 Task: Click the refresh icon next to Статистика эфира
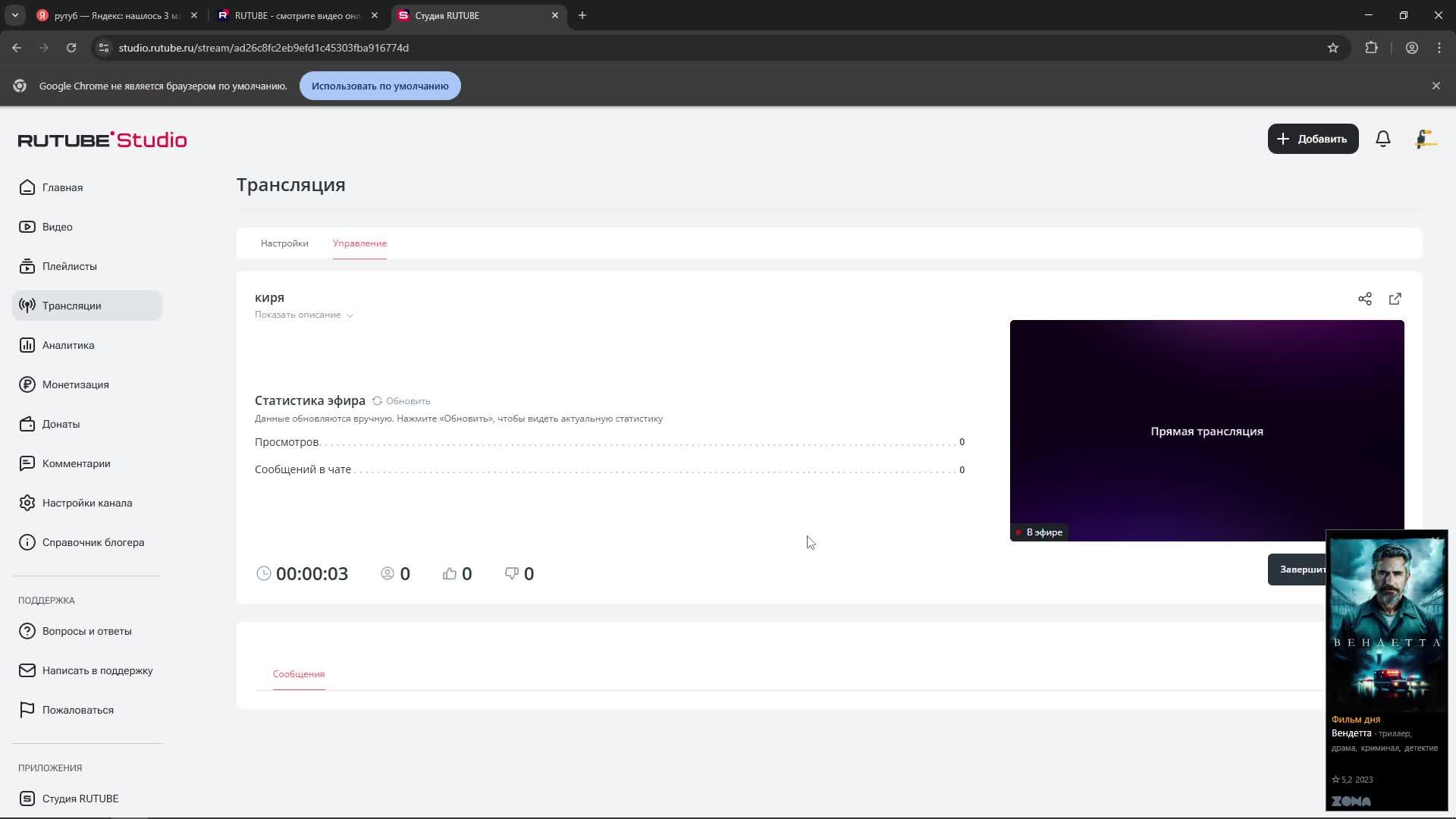[377, 401]
